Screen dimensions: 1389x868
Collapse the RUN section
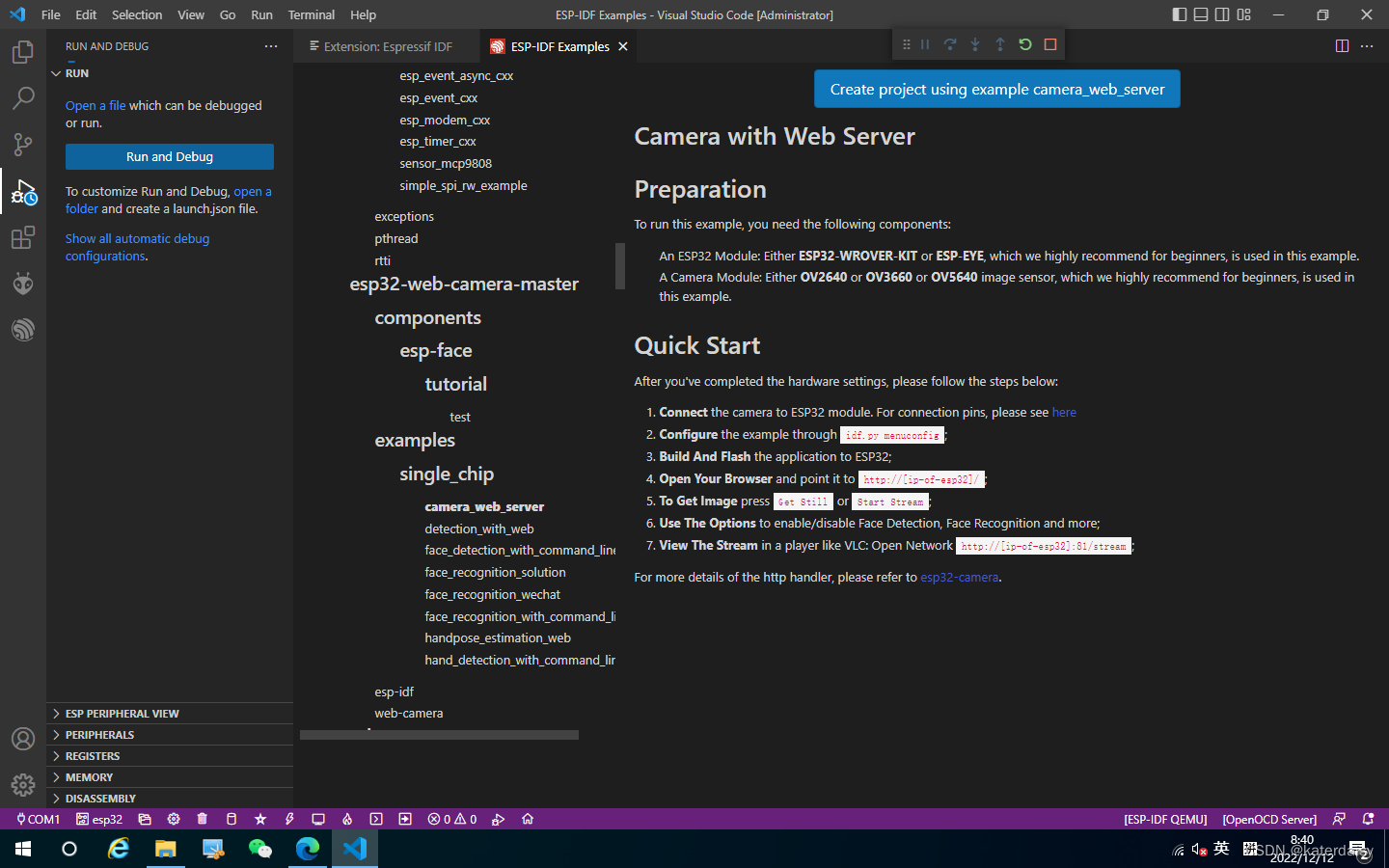(x=170, y=73)
